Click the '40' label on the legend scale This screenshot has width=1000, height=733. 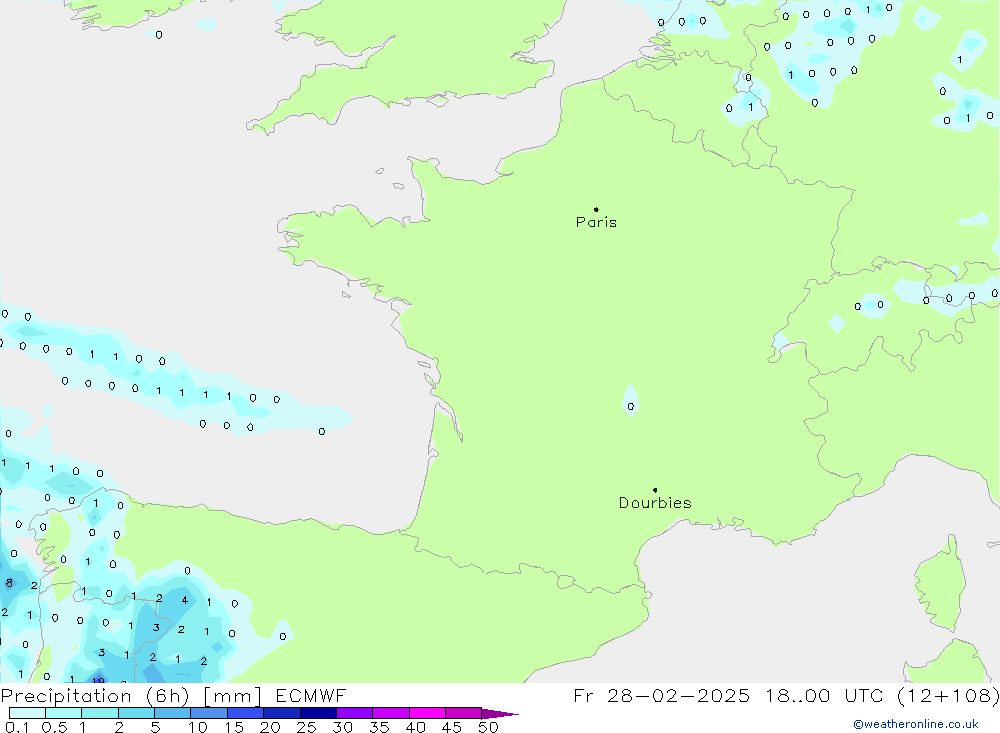pos(416,727)
